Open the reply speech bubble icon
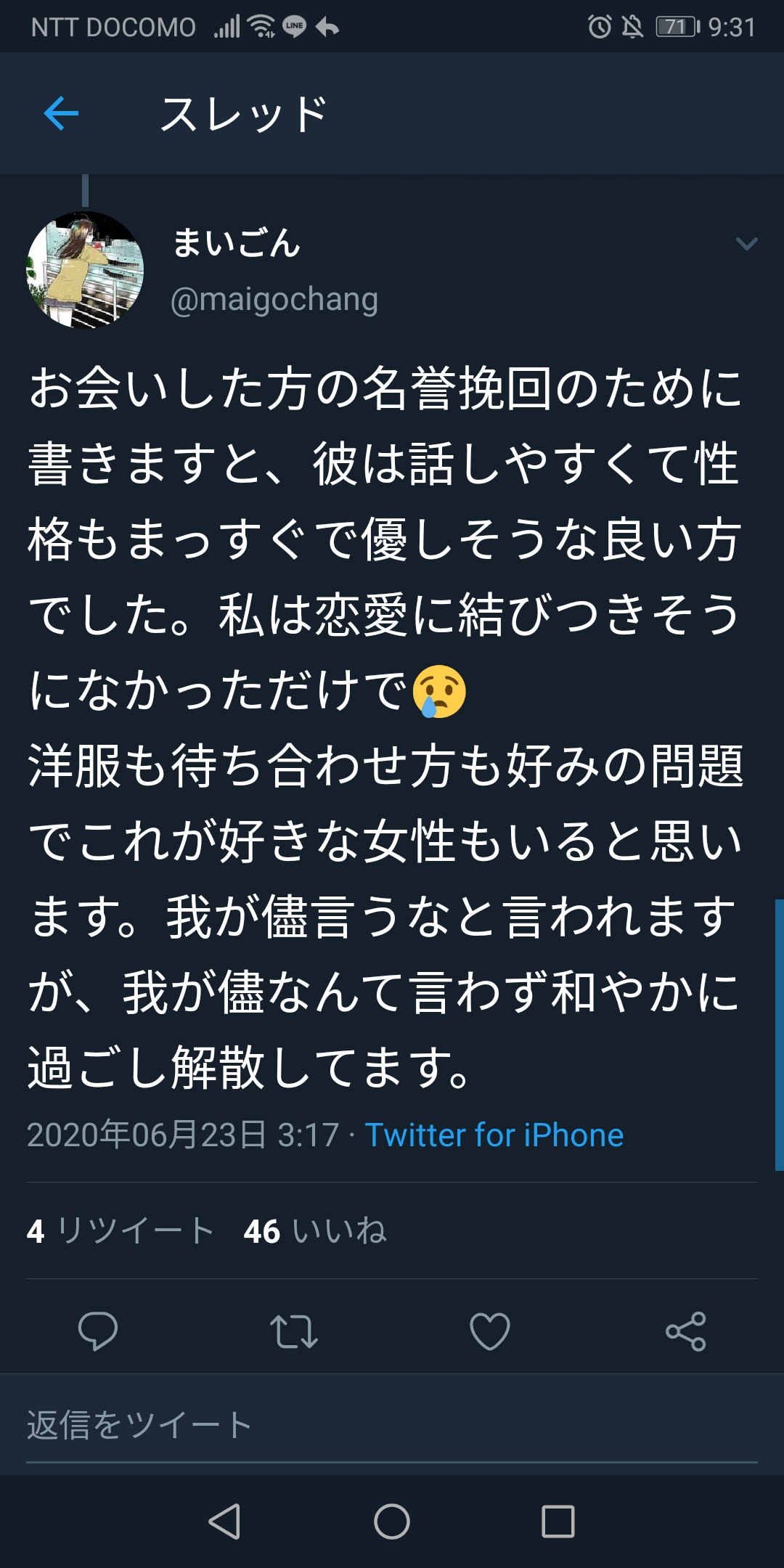This screenshot has width=784, height=1568. (98, 1331)
